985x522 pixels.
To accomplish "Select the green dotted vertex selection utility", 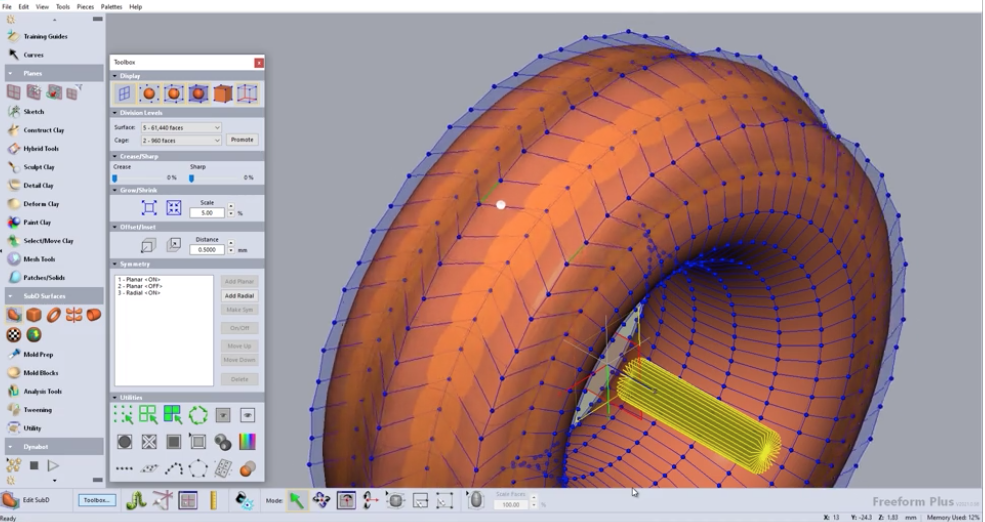I will tap(124, 415).
